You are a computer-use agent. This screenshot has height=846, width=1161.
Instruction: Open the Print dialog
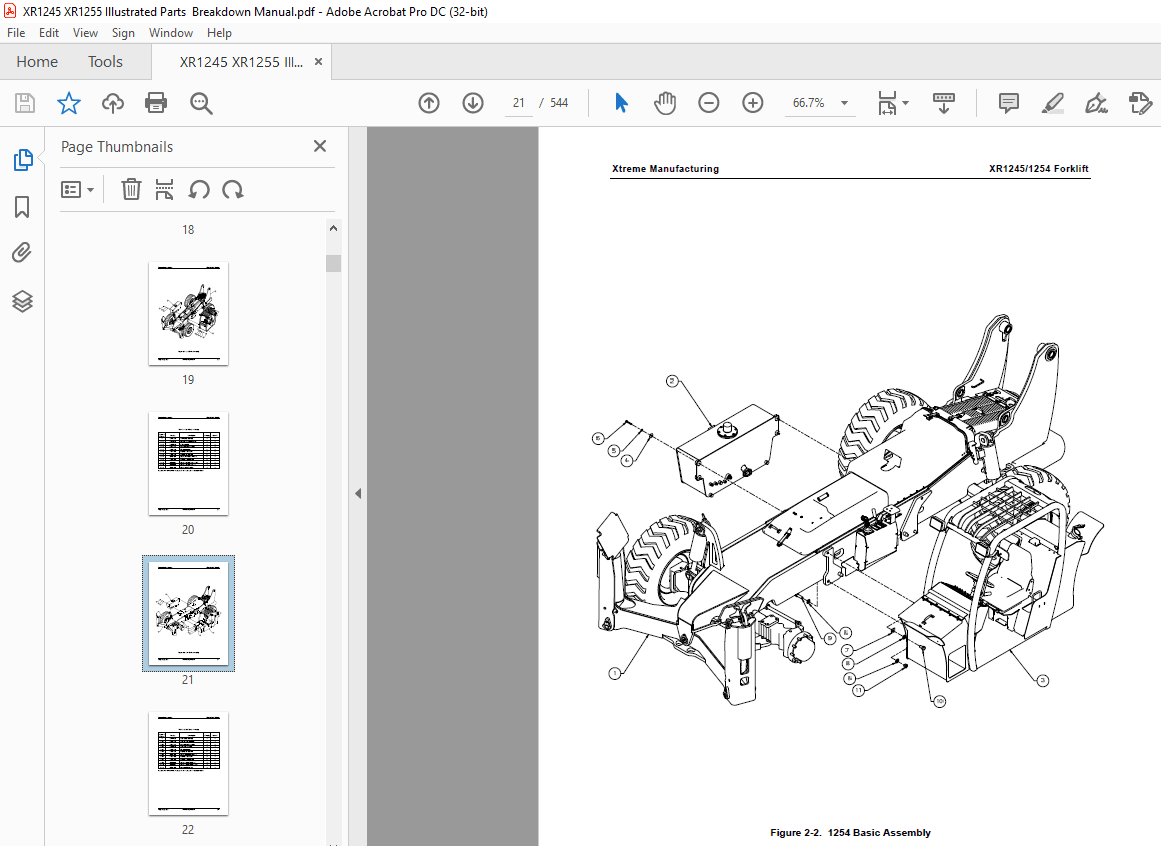[x=156, y=102]
